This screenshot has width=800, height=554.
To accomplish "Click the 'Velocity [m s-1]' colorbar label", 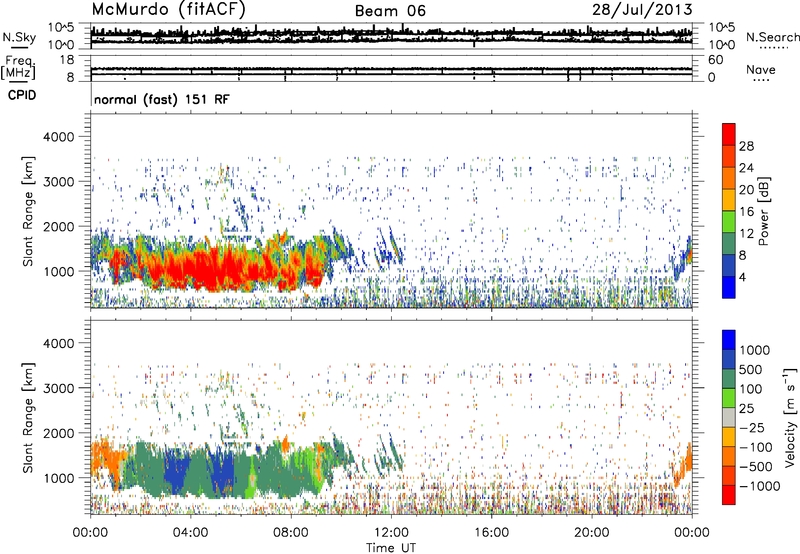I will pyautogui.click(x=790, y=417).
